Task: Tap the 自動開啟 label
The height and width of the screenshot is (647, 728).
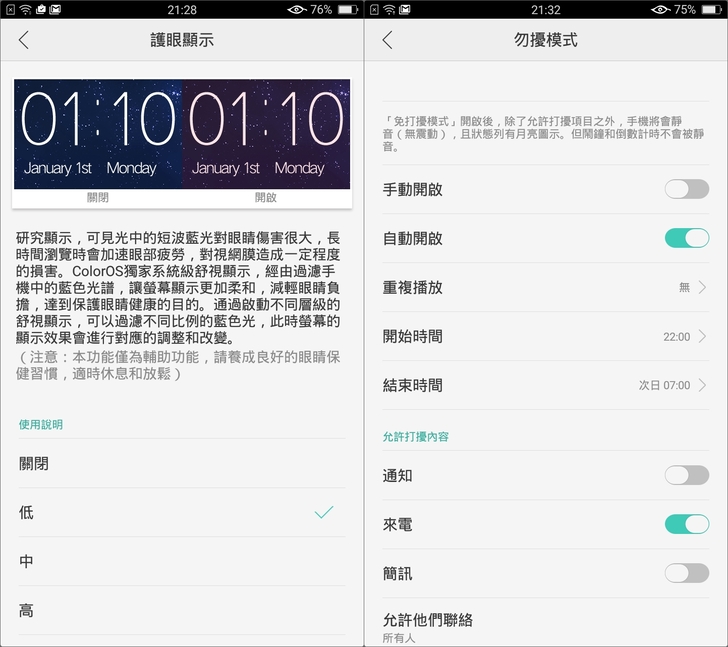Action: coord(412,238)
